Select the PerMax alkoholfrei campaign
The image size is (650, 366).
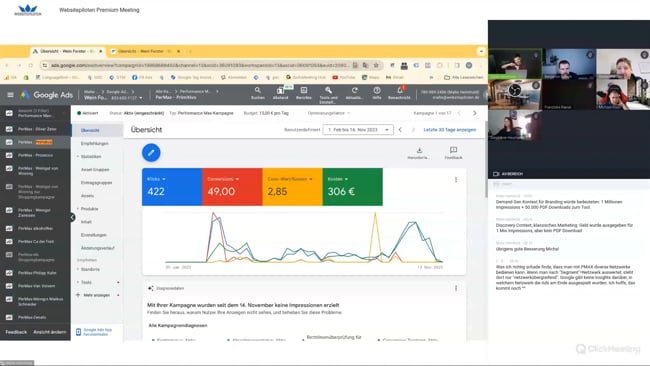[35, 228]
